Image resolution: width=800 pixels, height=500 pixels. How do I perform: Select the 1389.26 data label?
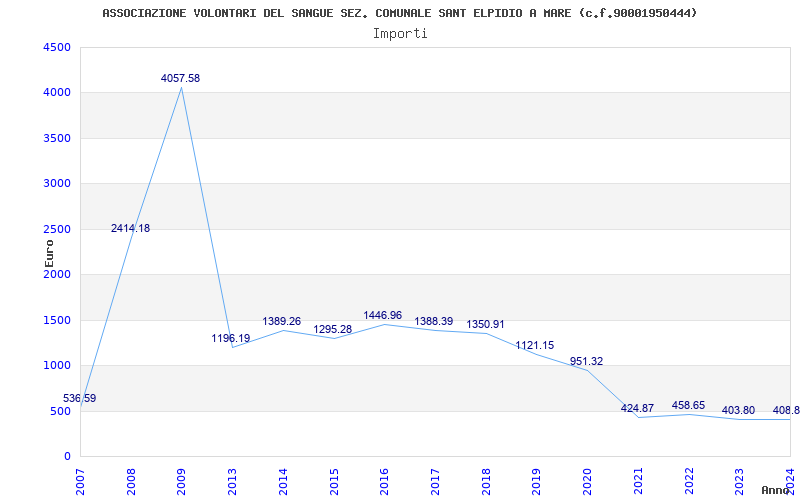[282, 321]
